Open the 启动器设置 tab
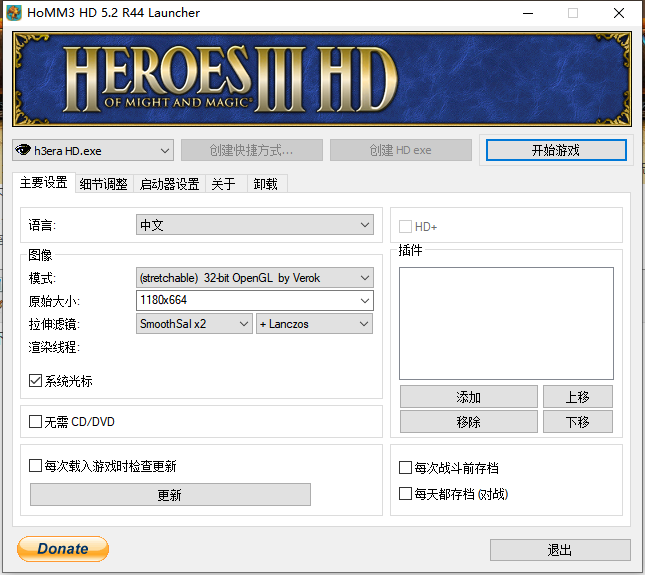Image resolution: width=645 pixels, height=575 pixels. click(x=169, y=184)
